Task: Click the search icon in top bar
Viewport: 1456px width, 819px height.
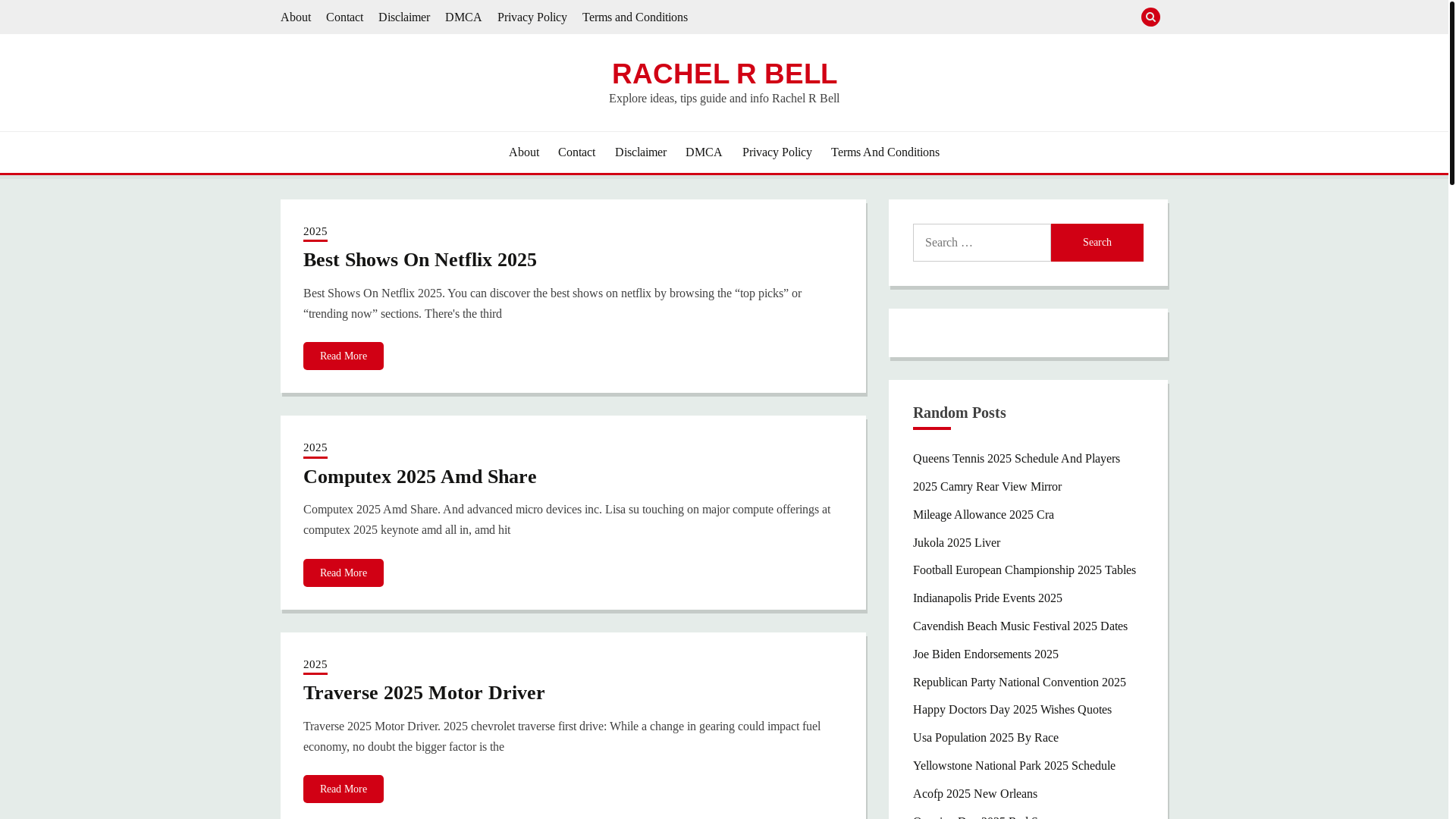Action: point(1150,17)
